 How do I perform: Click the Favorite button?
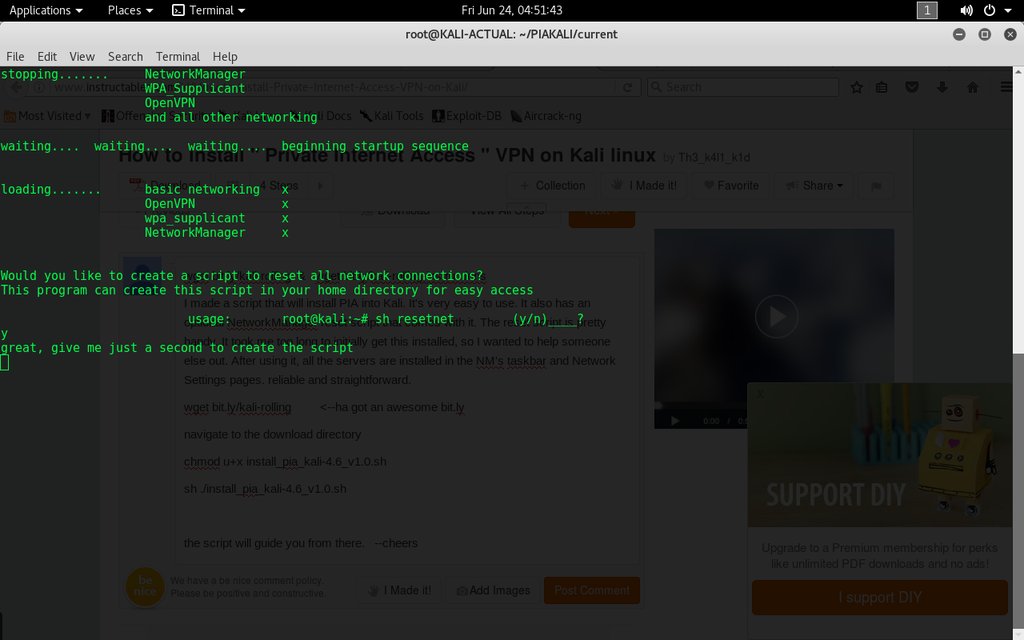731,186
